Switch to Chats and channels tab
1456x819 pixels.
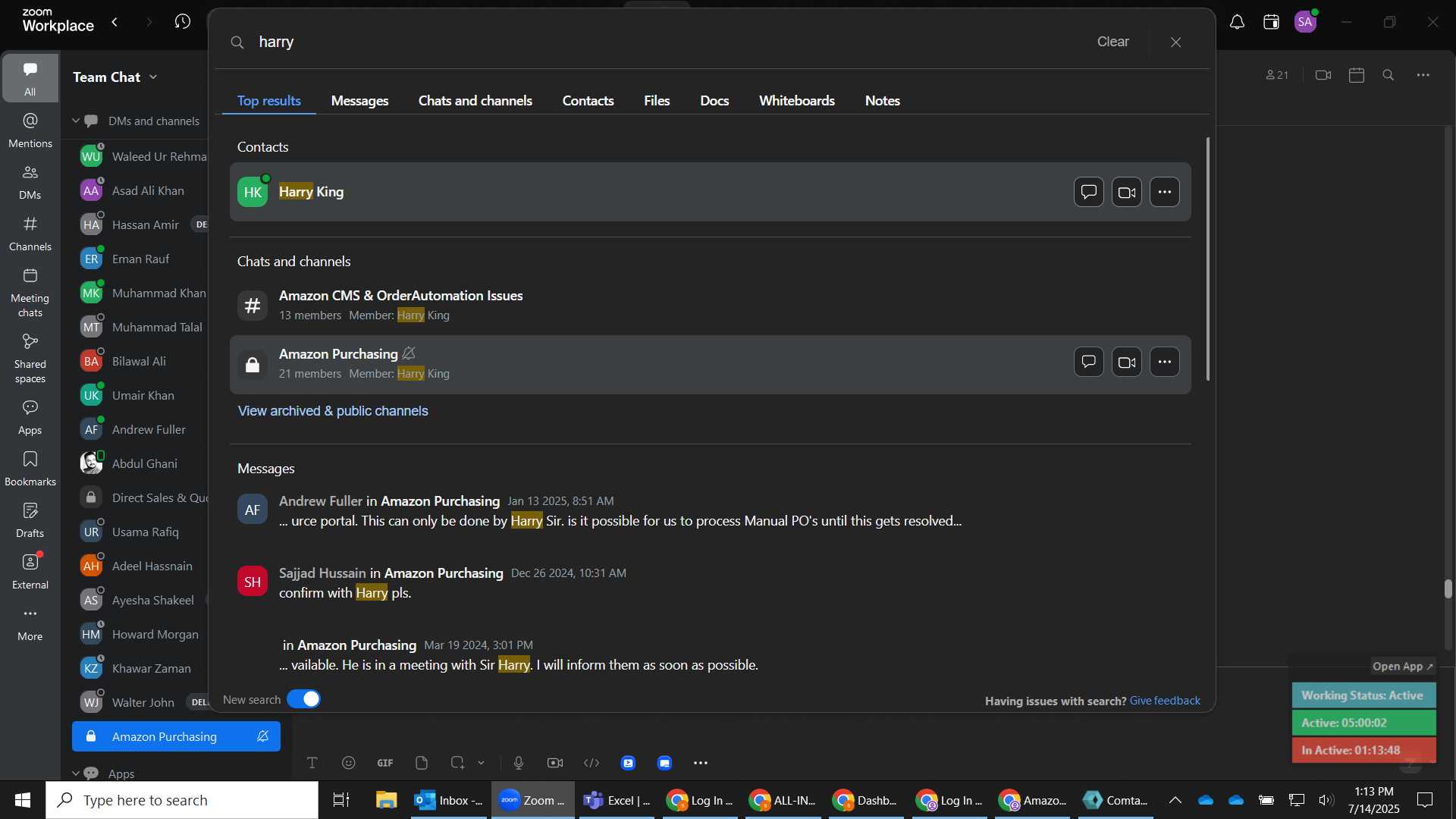click(475, 101)
